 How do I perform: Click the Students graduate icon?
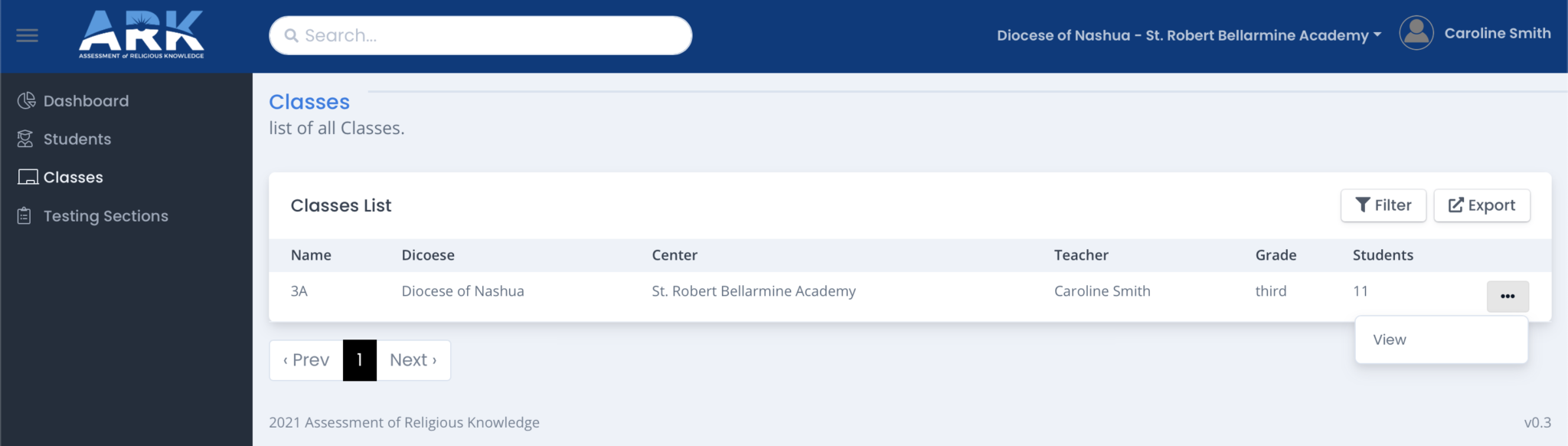coord(25,139)
